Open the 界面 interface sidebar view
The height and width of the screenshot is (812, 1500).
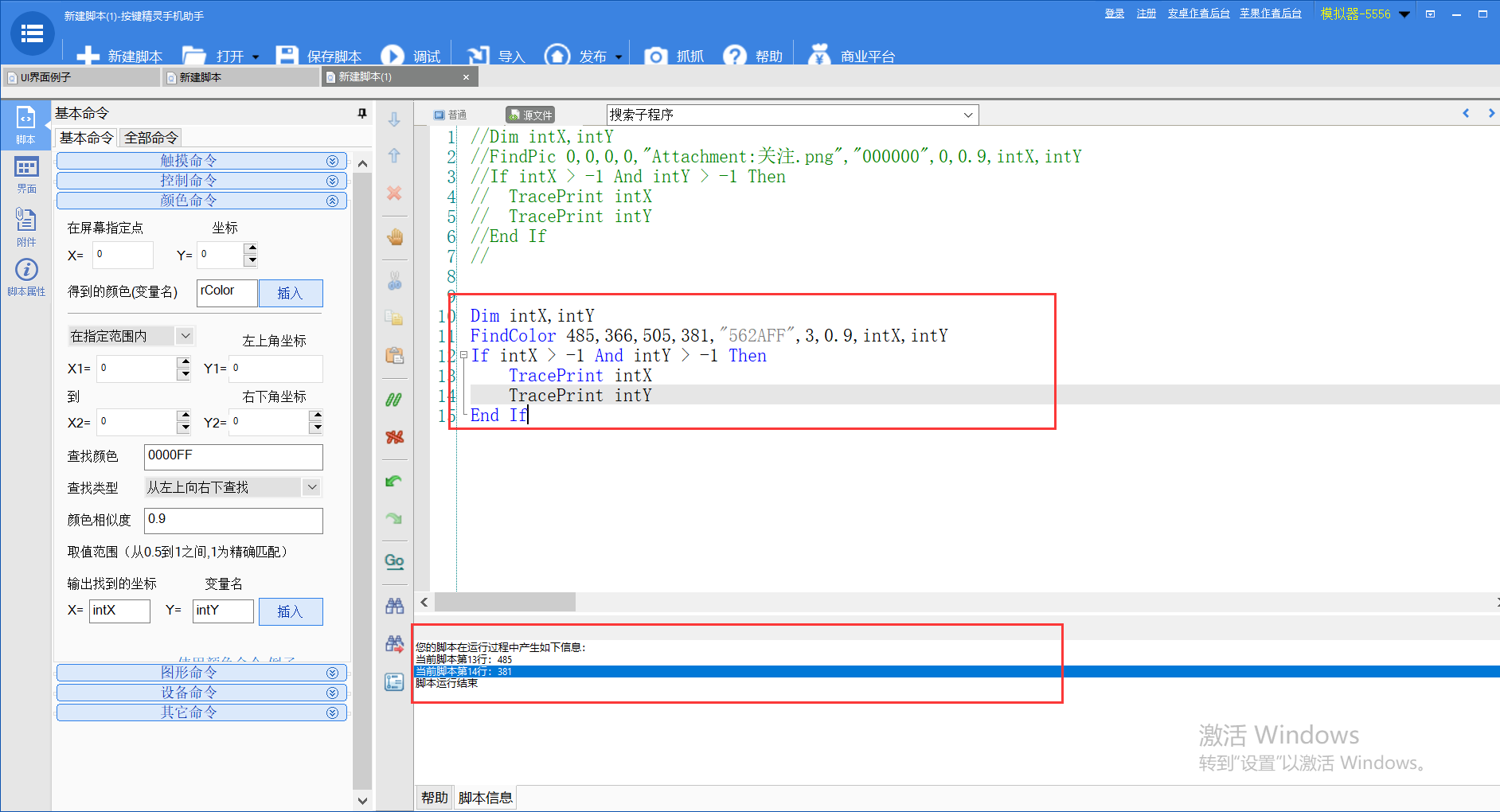click(26, 175)
